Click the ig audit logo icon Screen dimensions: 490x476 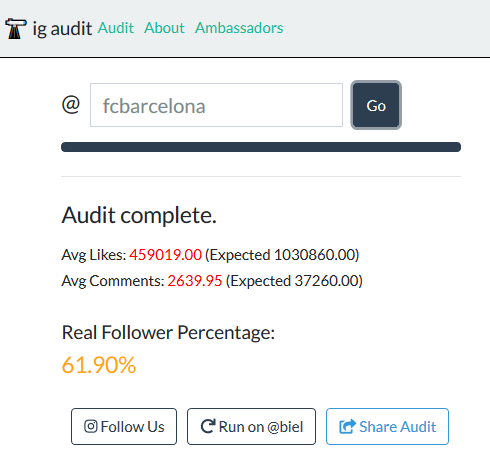(x=16, y=28)
